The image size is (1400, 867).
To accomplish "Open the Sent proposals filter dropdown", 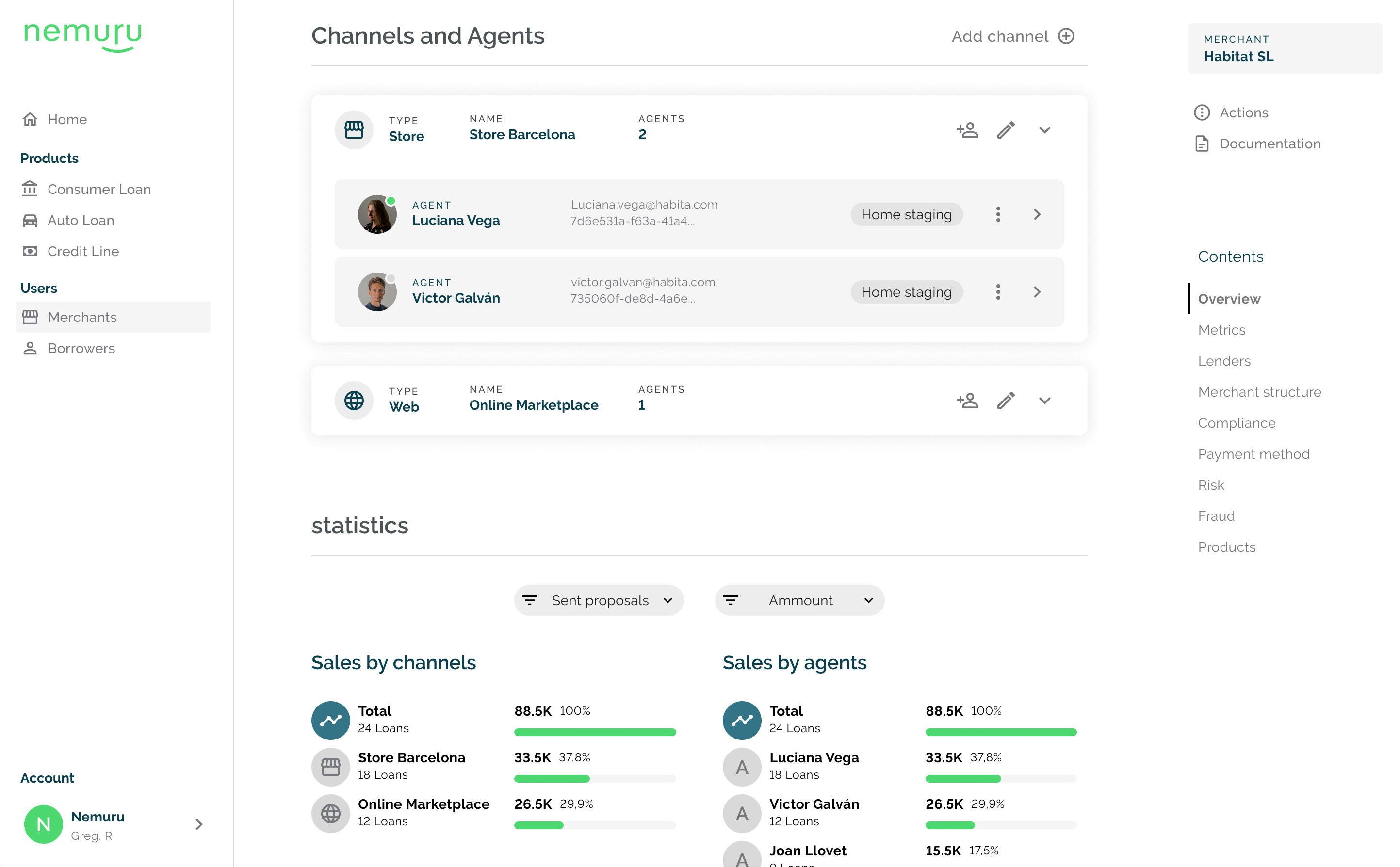I will (598, 600).
